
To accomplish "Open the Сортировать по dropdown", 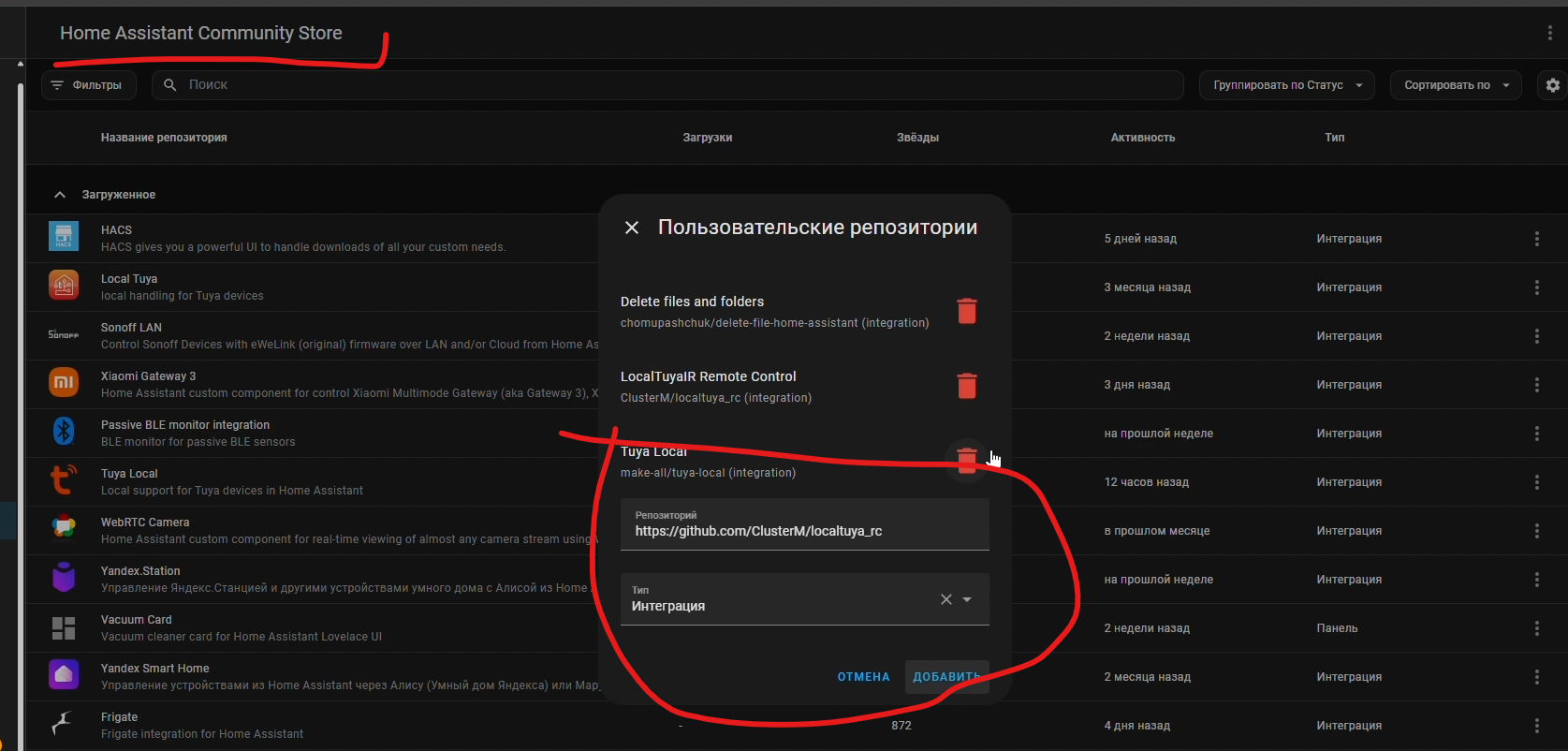I will [x=1455, y=85].
